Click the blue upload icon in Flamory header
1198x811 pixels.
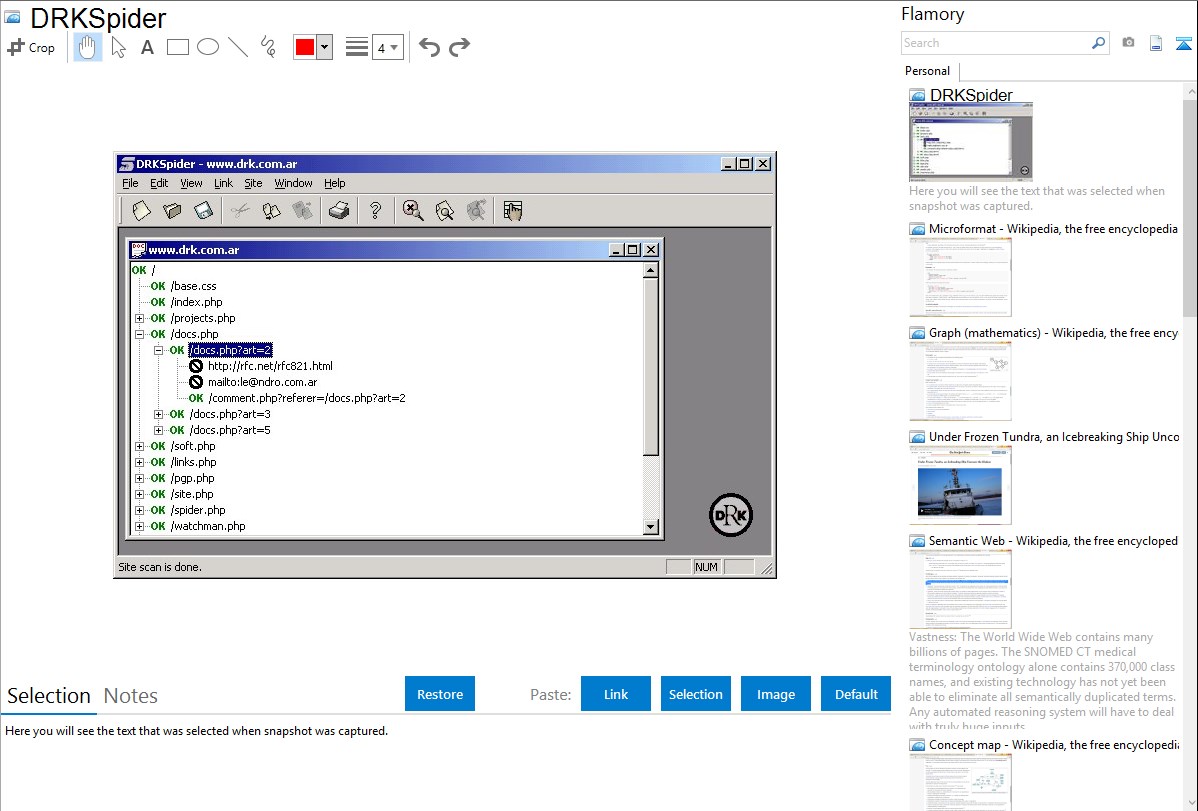coord(1183,43)
